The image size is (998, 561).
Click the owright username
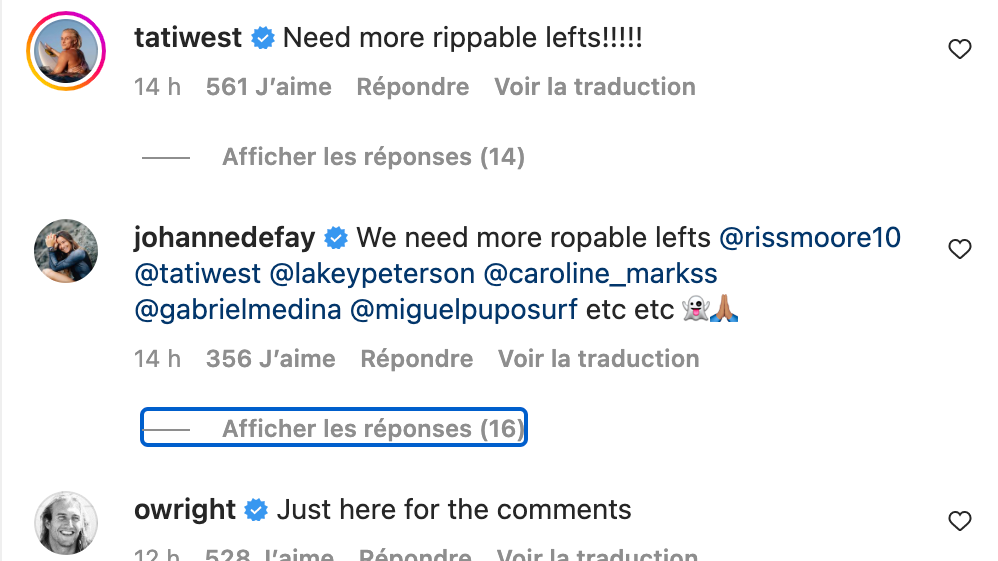point(185,510)
